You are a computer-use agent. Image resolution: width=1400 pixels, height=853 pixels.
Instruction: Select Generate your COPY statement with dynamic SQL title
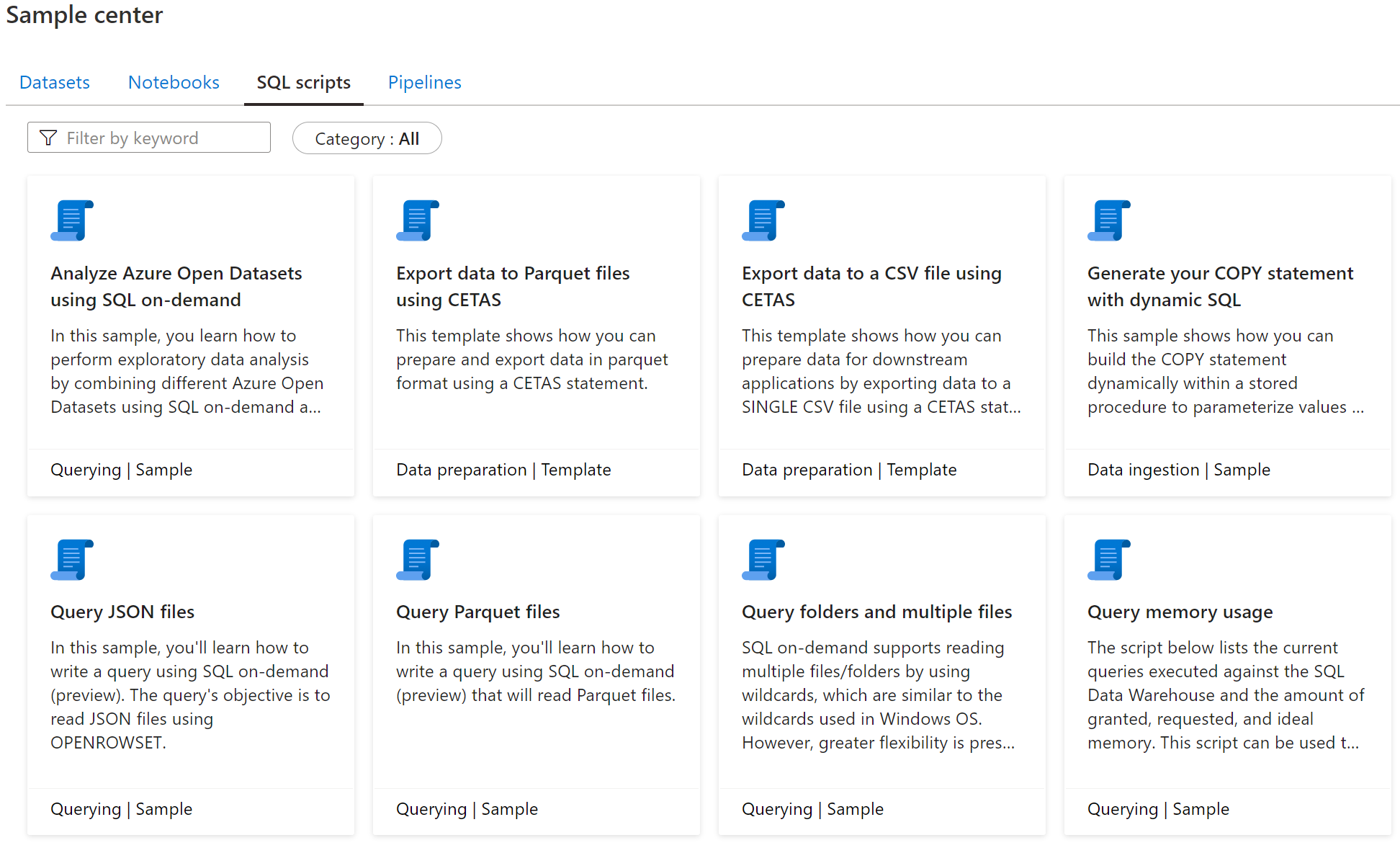click(x=1220, y=286)
